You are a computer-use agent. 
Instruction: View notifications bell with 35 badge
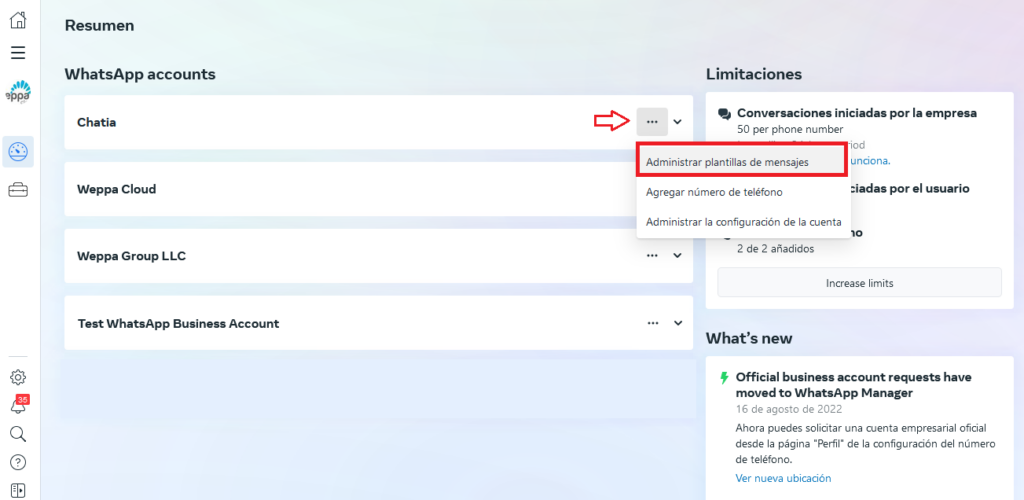click(18, 405)
